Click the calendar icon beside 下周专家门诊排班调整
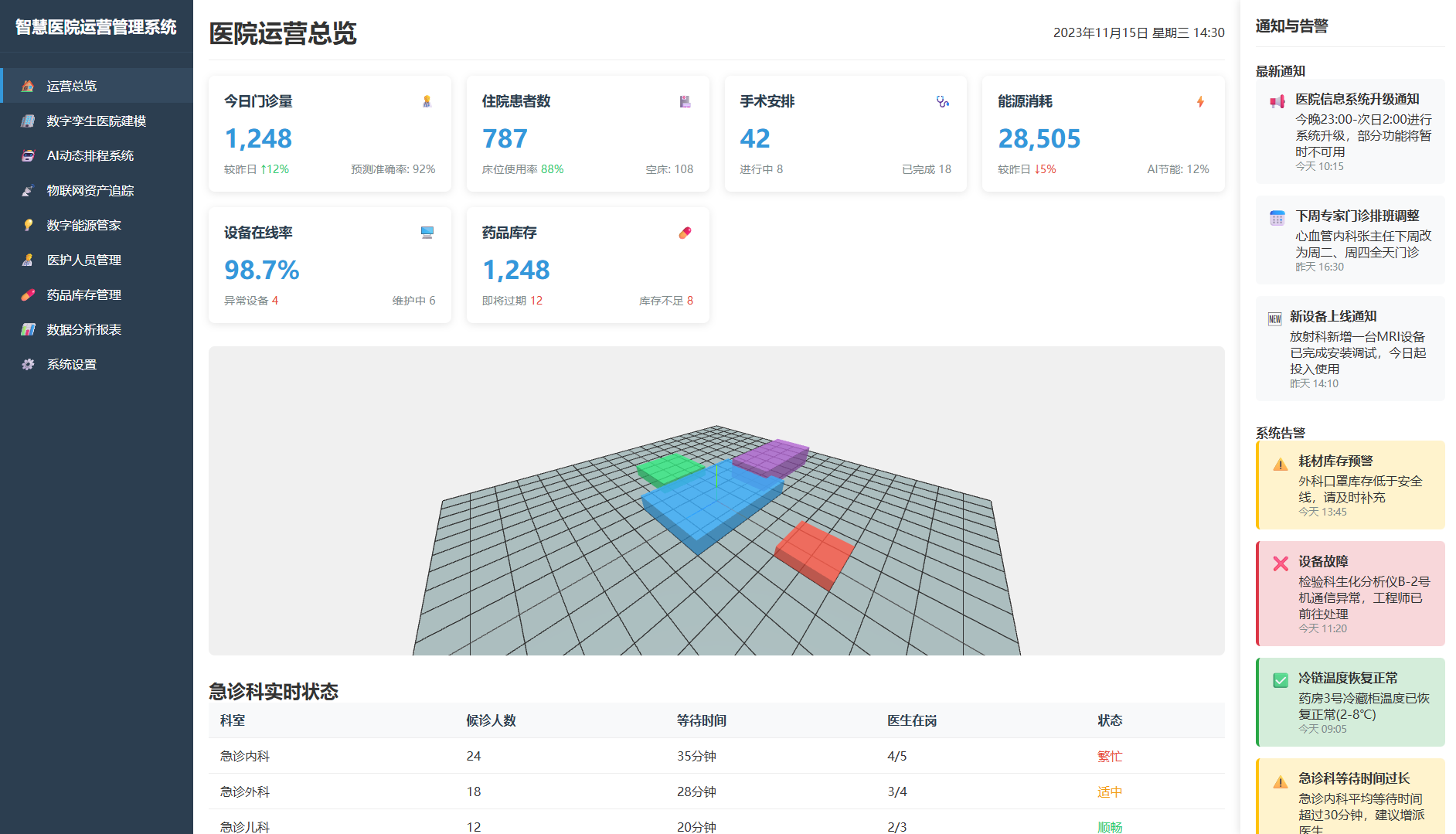Viewport: 1456px width, 834px height. coord(1277,218)
